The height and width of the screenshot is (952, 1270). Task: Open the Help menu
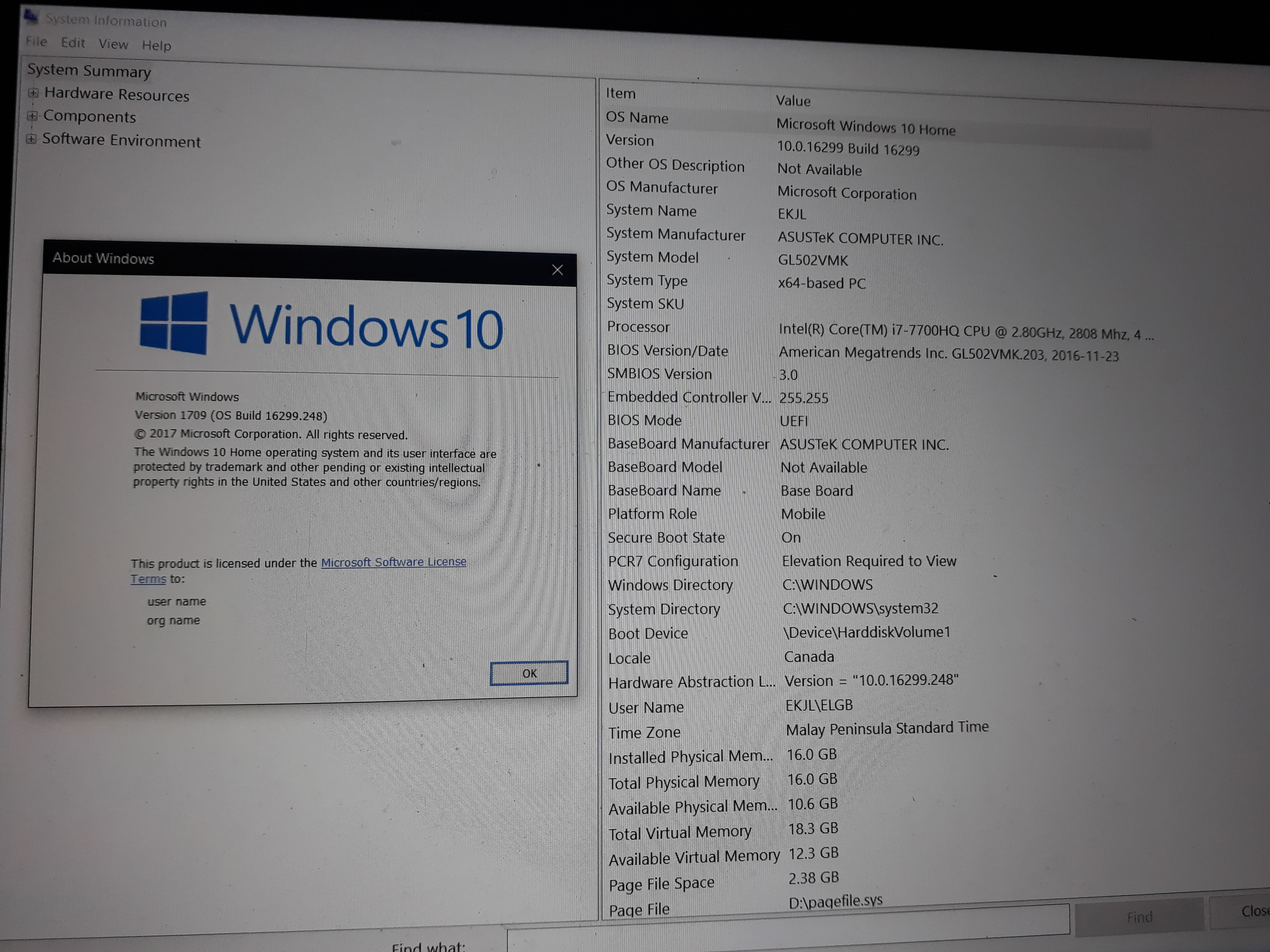156,45
